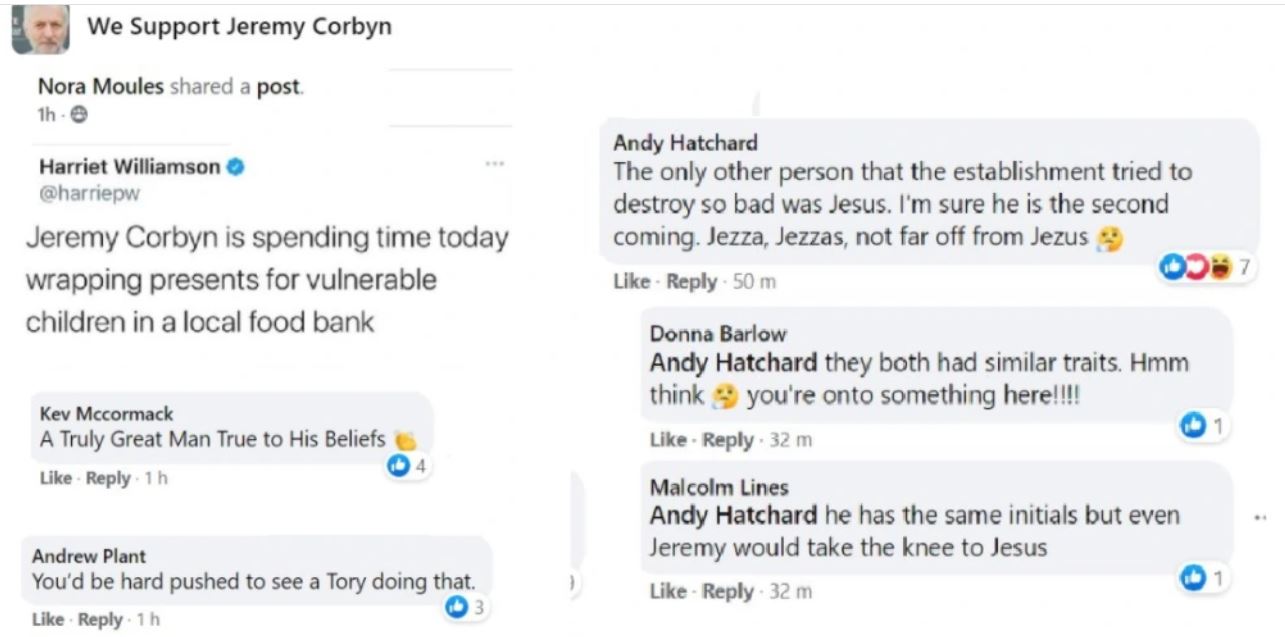Open three-dots menu on Harriet Williamson tweet
The image size is (1285, 637).
(x=494, y=163)
